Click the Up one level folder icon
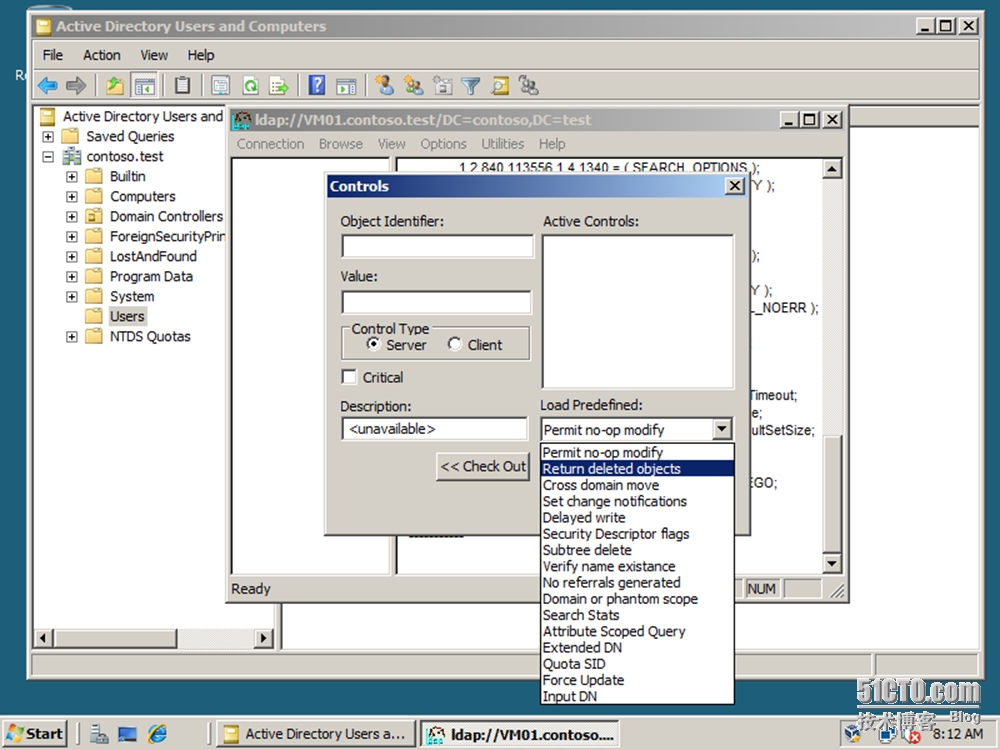Image resolution: width=1000 pixels, height=750 pixels. click(x=115, y=85)
